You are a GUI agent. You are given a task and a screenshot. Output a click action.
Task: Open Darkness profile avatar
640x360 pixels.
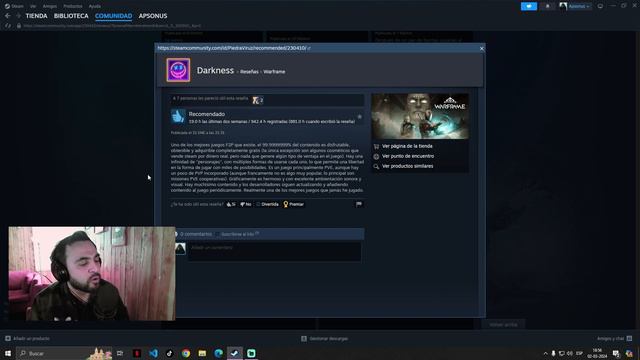[178, 70]
